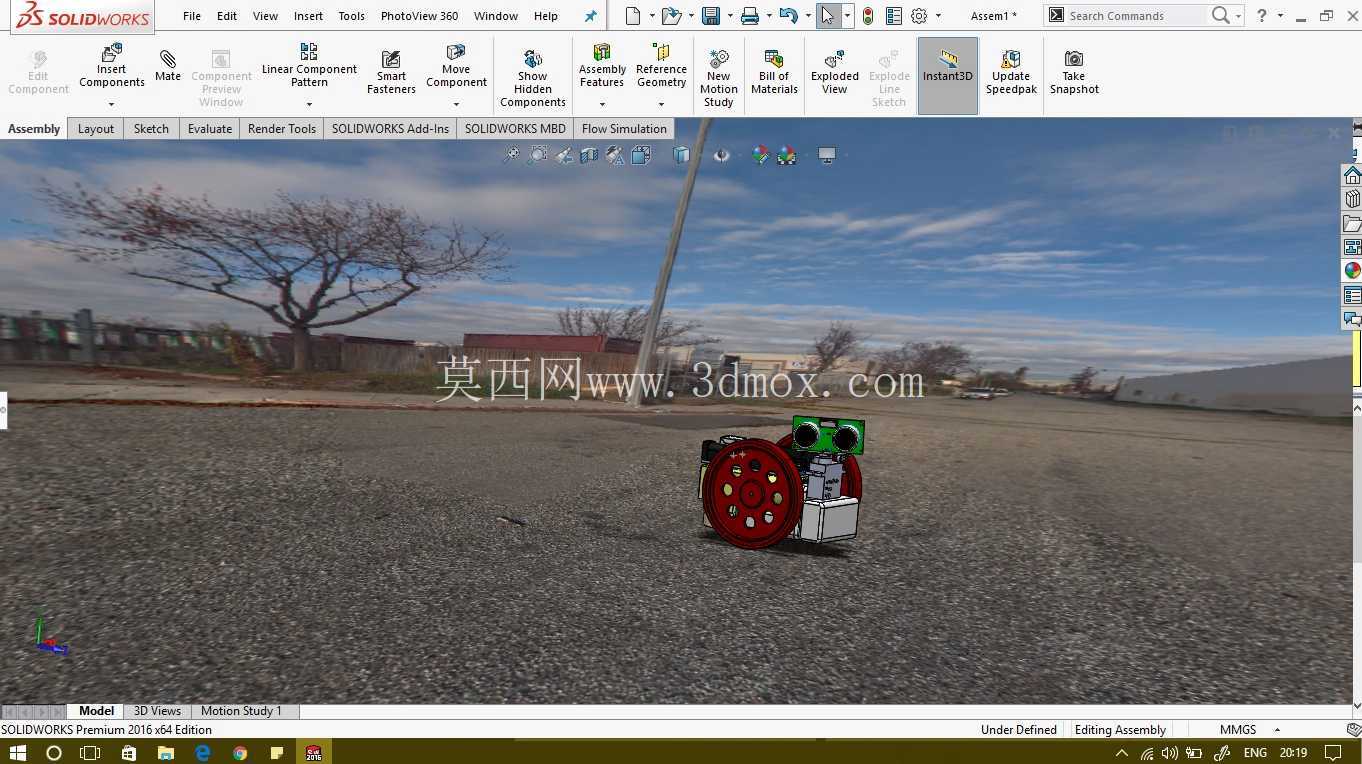Click Show Hidden Components
The image size is (1362, 764).
click(x=533, y=78)
